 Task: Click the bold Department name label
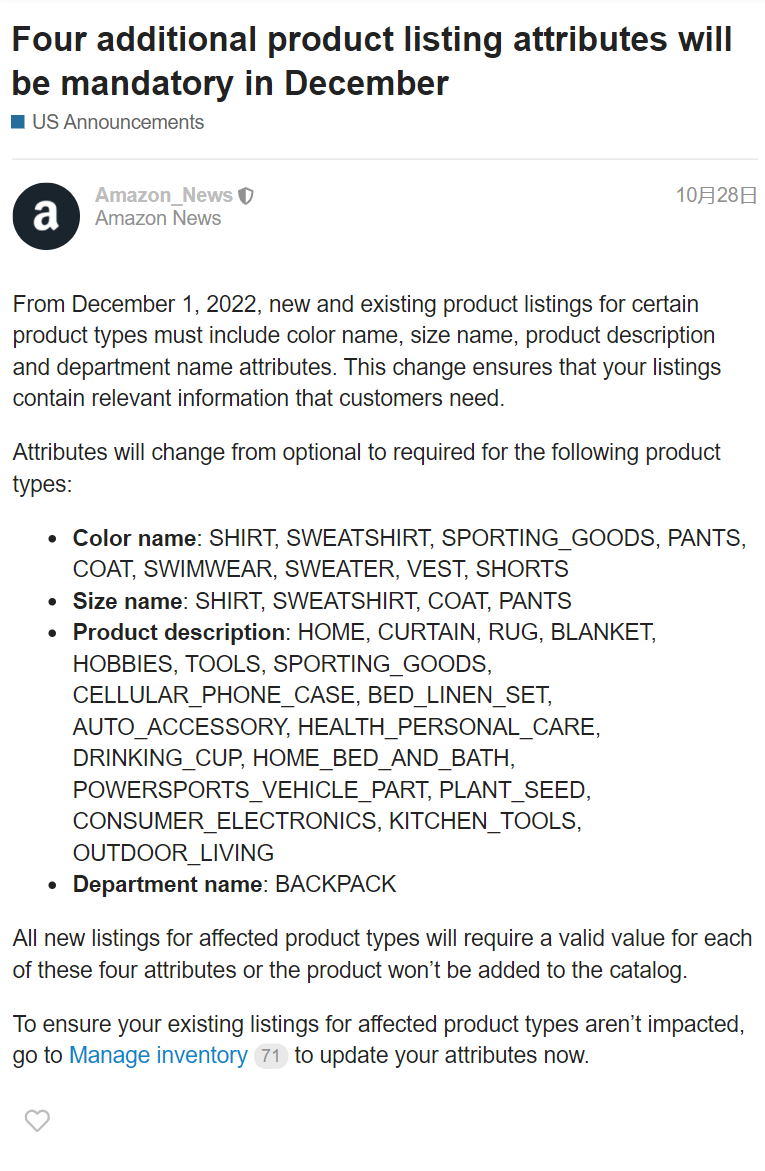coord(167,884)
